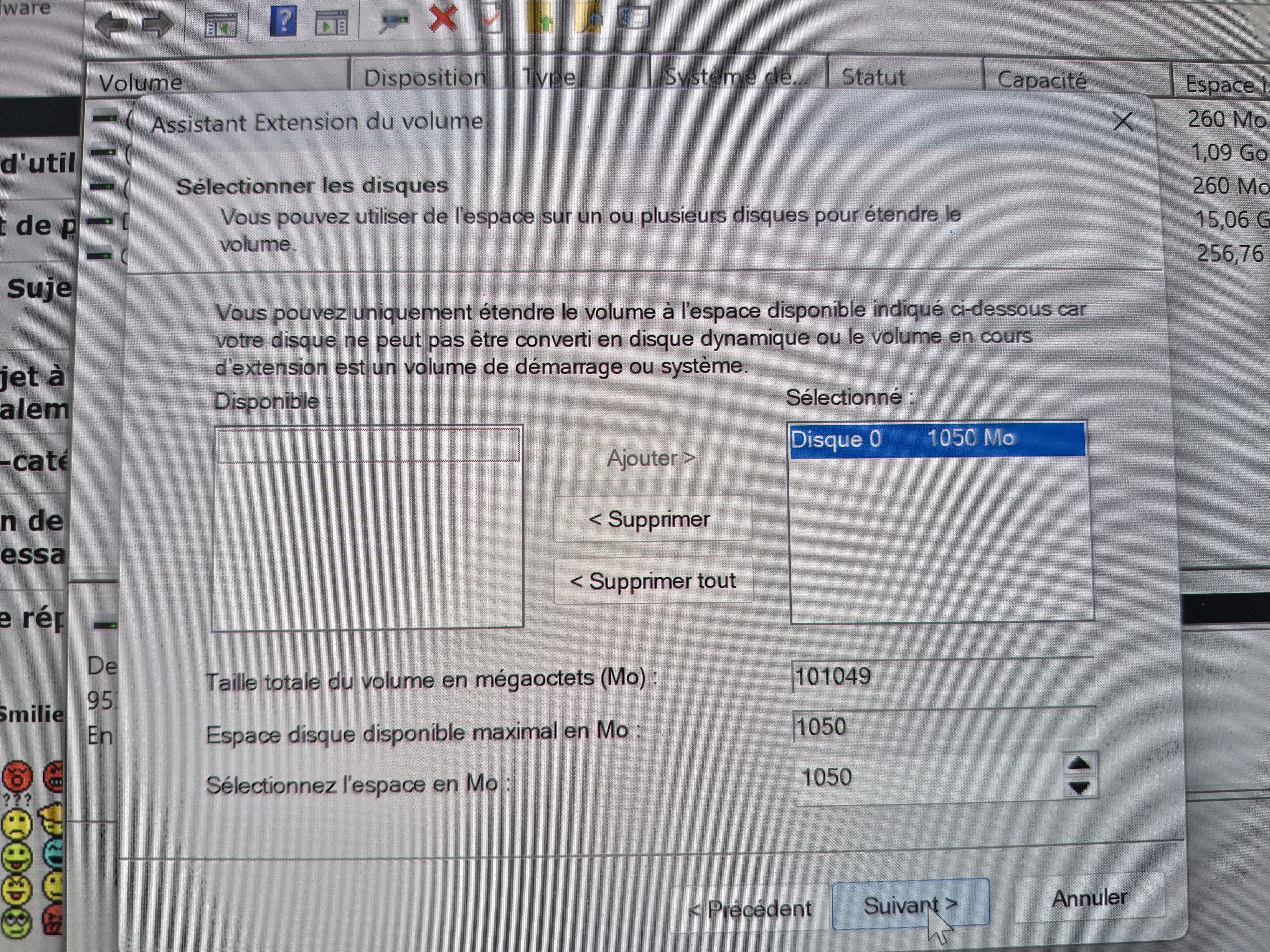Increase selected space with up arrow
Viewport: 1270px width, 952px height.
pos(1079,764)
